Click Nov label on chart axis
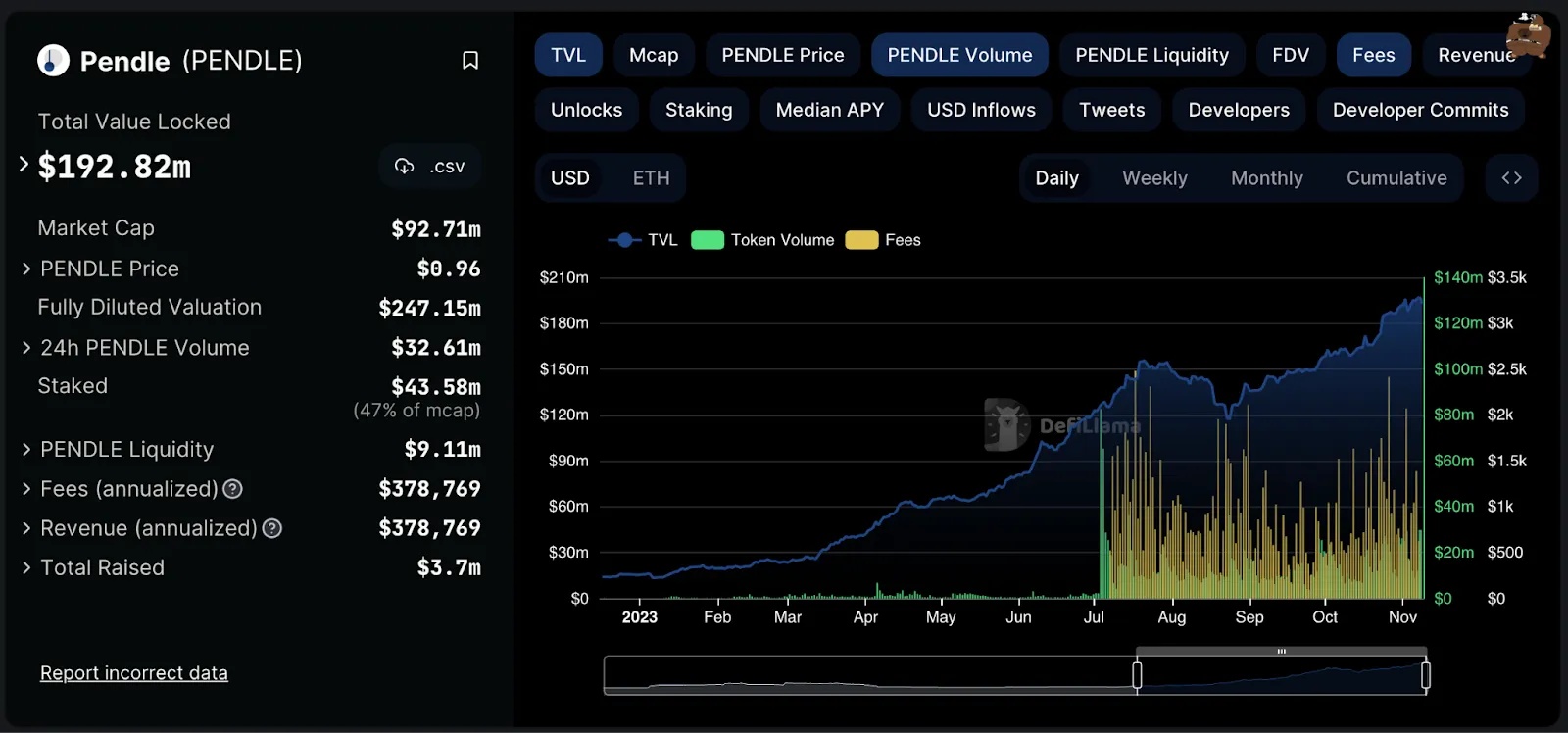 coord(1402,617)
